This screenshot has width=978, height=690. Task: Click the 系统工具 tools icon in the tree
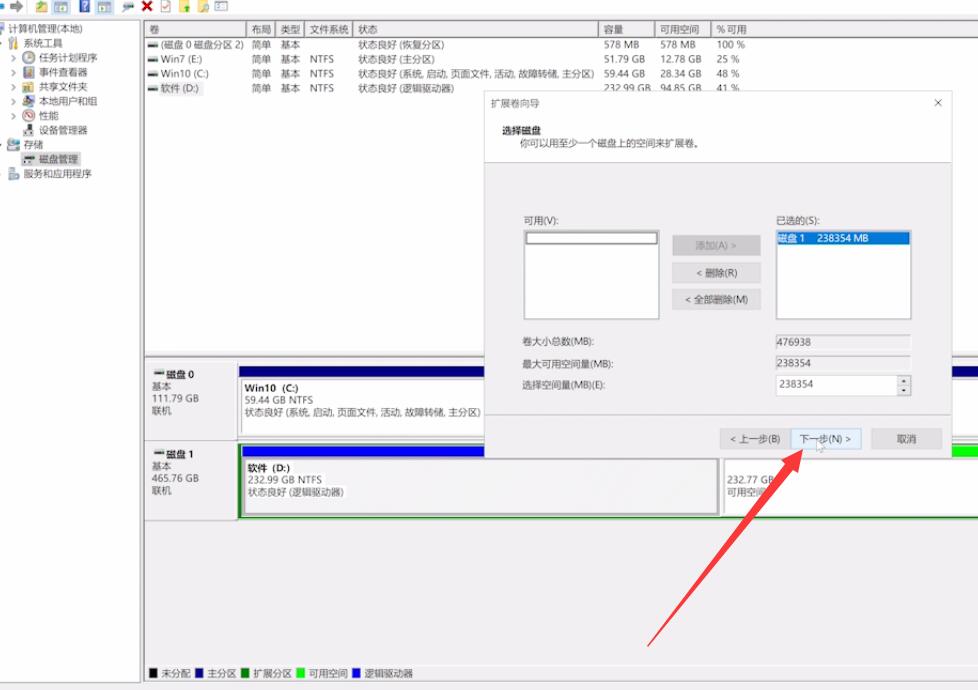13,43
